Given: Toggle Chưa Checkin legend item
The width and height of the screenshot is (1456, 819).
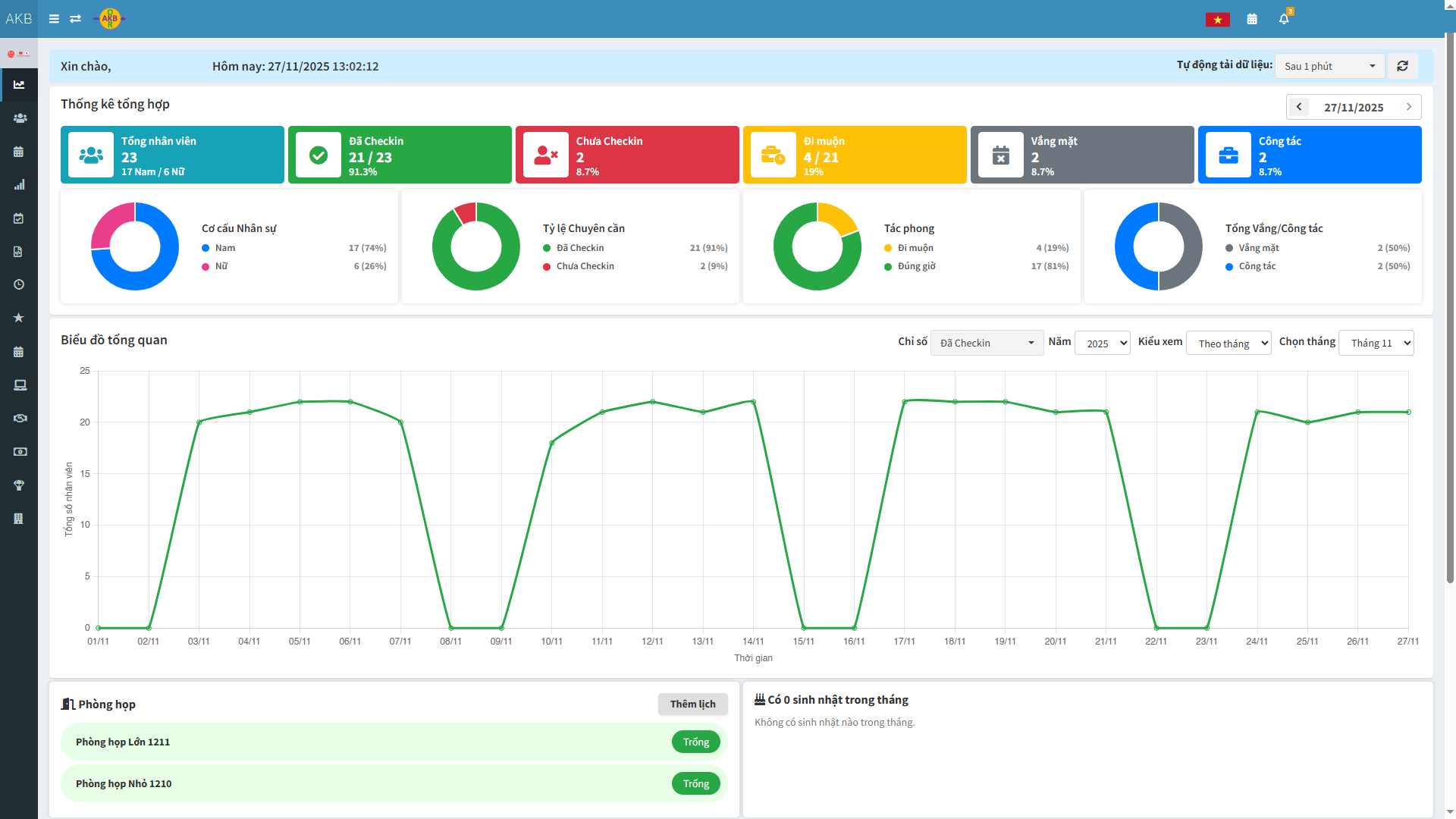Looking at the screenshot, I should pyautogui.click(x=585, y=266).
